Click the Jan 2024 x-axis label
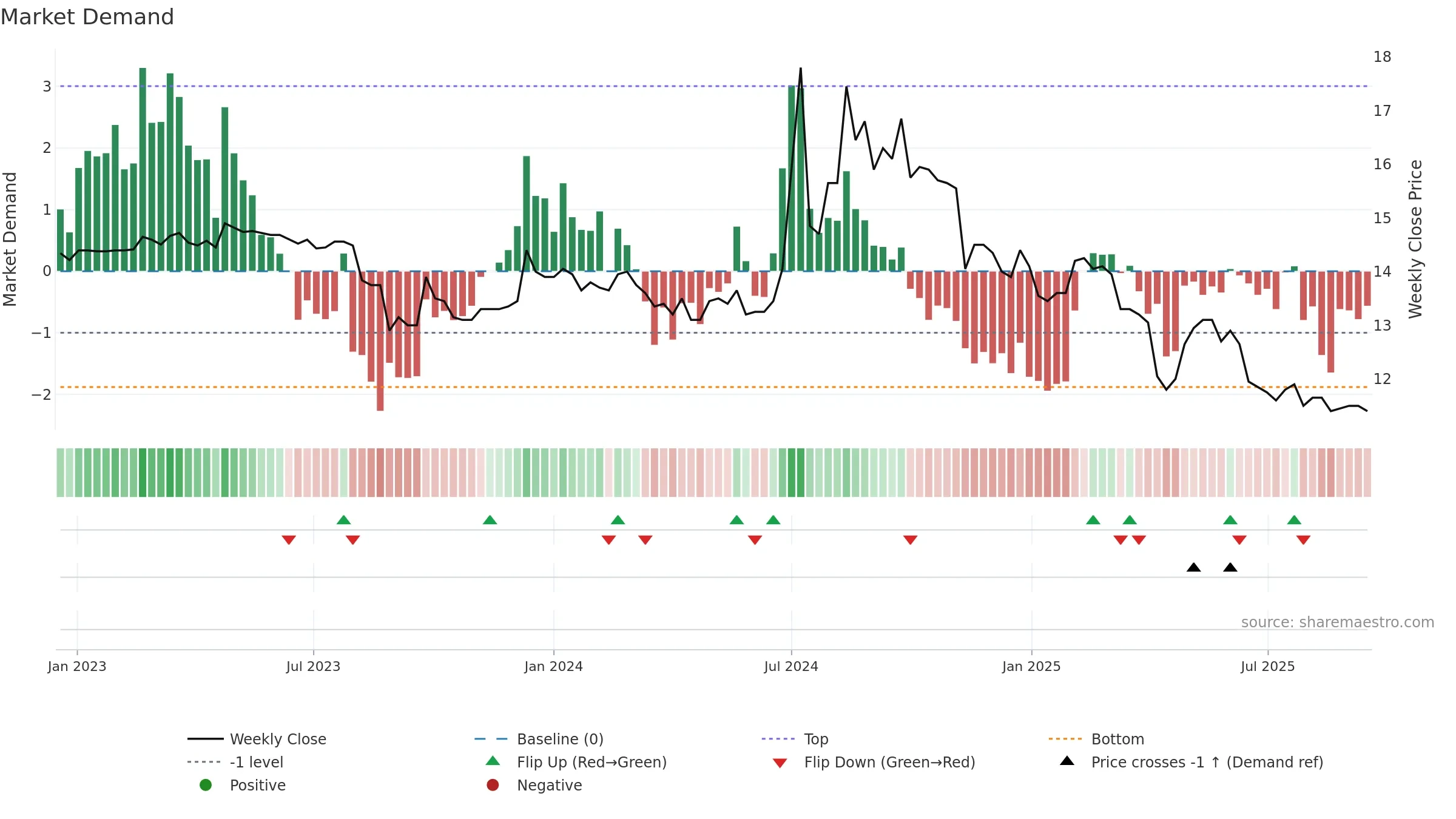Screen dimensions: 1456x819 point(553,666)
